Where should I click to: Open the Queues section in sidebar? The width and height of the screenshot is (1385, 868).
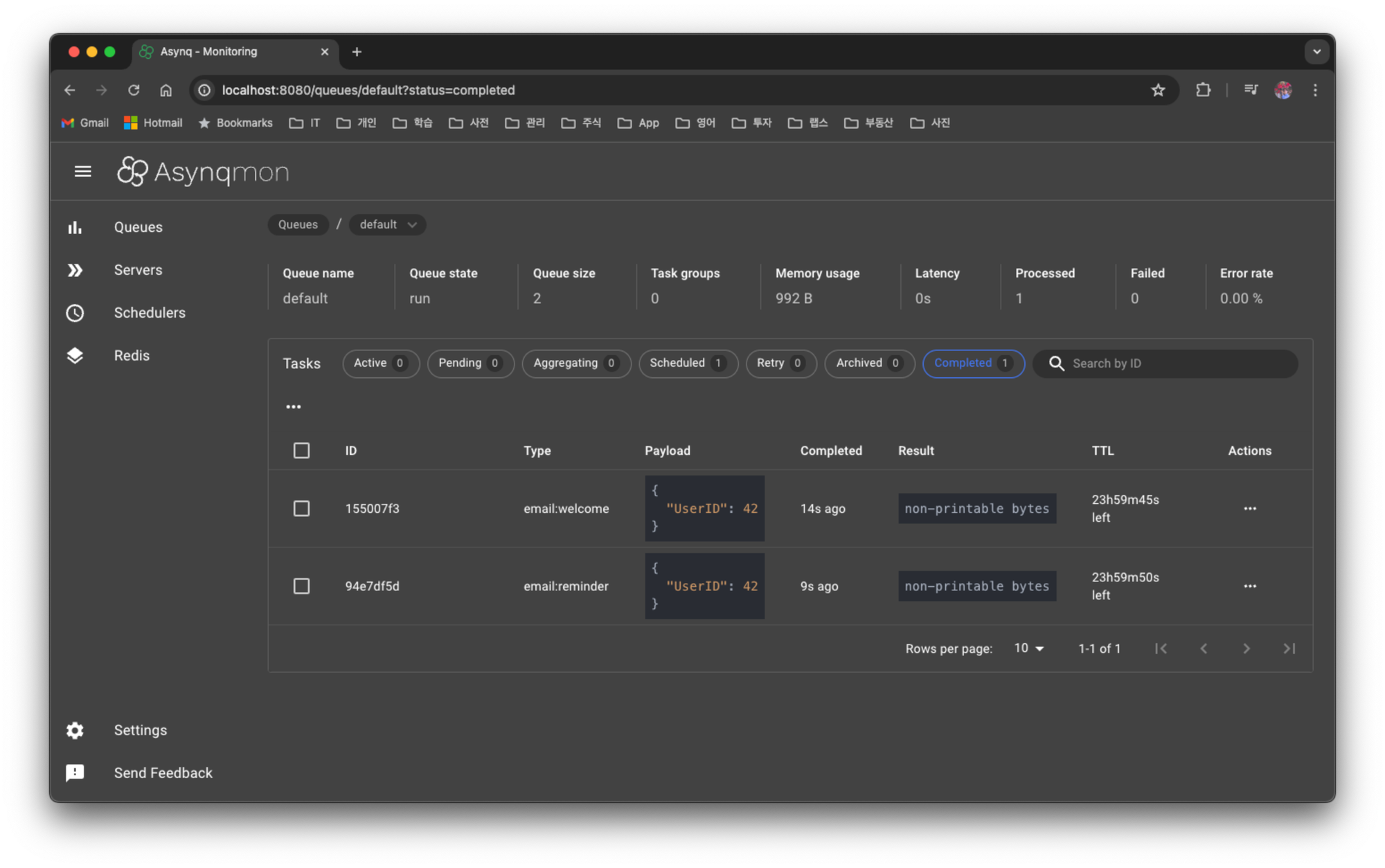[x=138, y=226]
